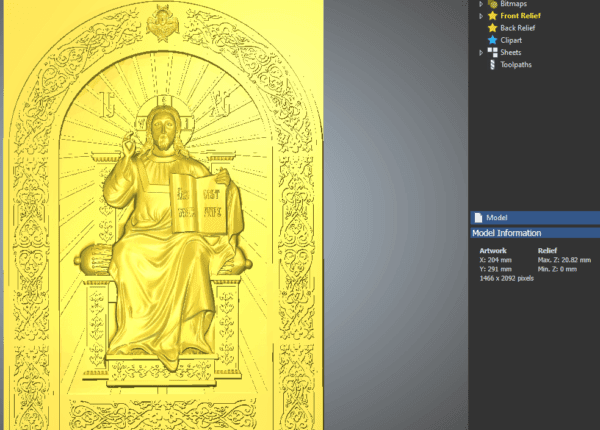
Task: Click the Bitmaps icon in project tree
Action: coord(493,4)
